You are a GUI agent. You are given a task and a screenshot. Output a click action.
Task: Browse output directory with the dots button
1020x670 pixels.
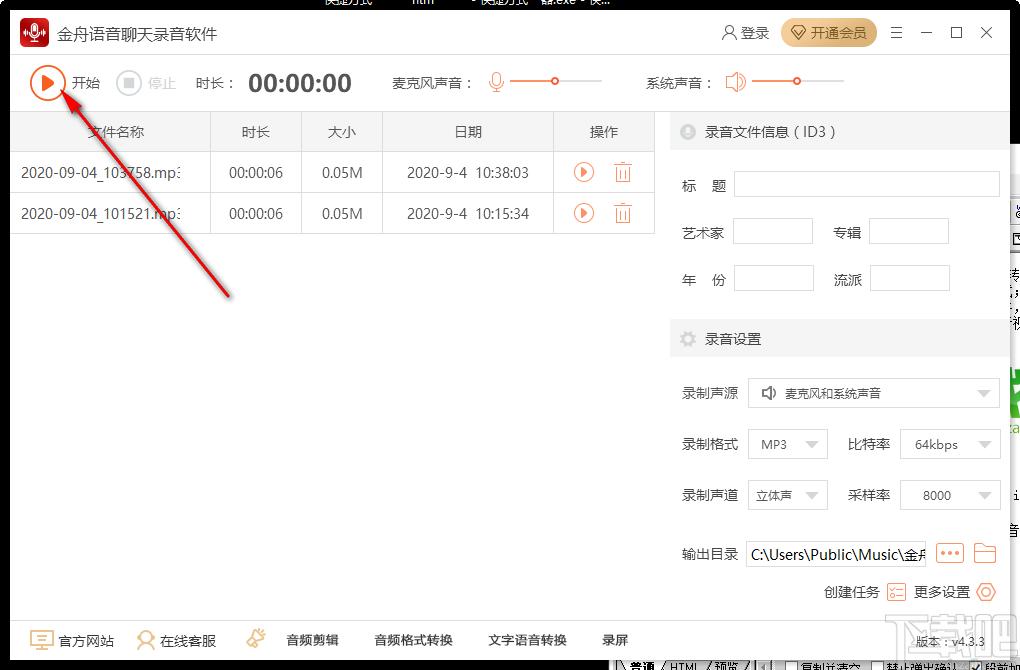(x=950, y=554)
